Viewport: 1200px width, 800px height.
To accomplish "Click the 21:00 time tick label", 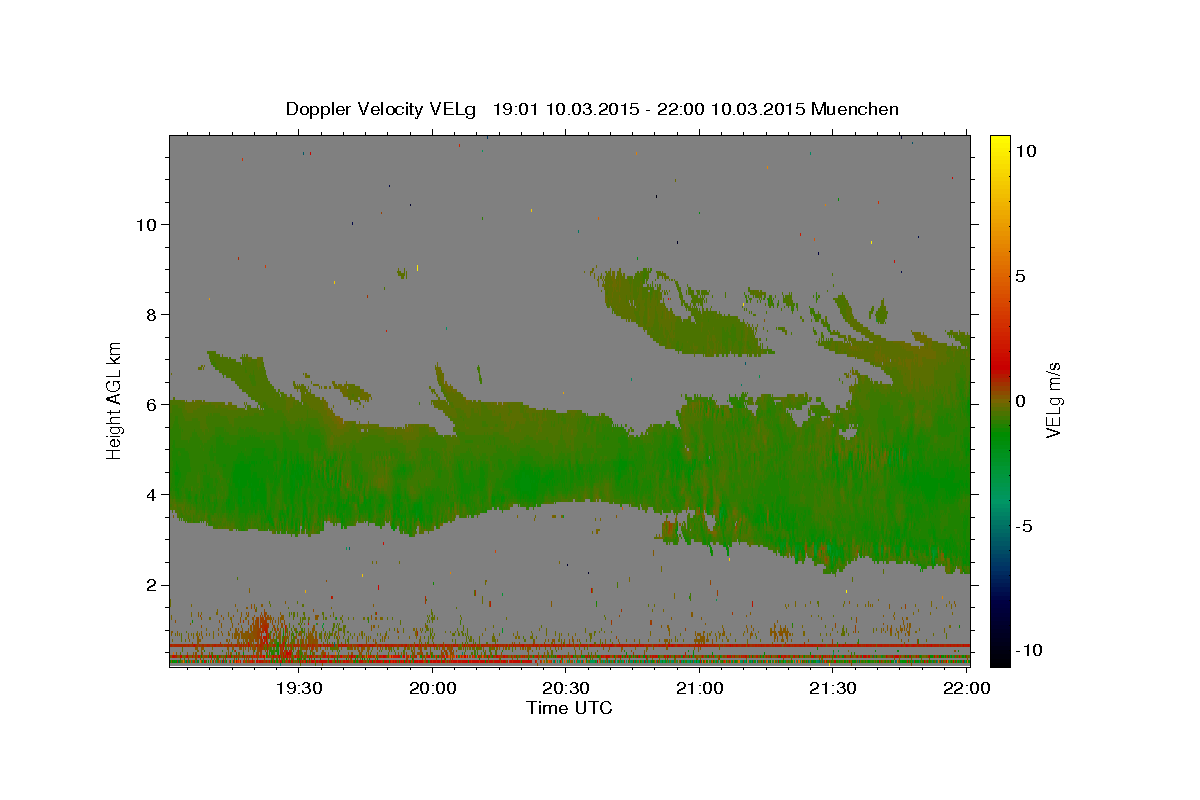I will 699,688.
